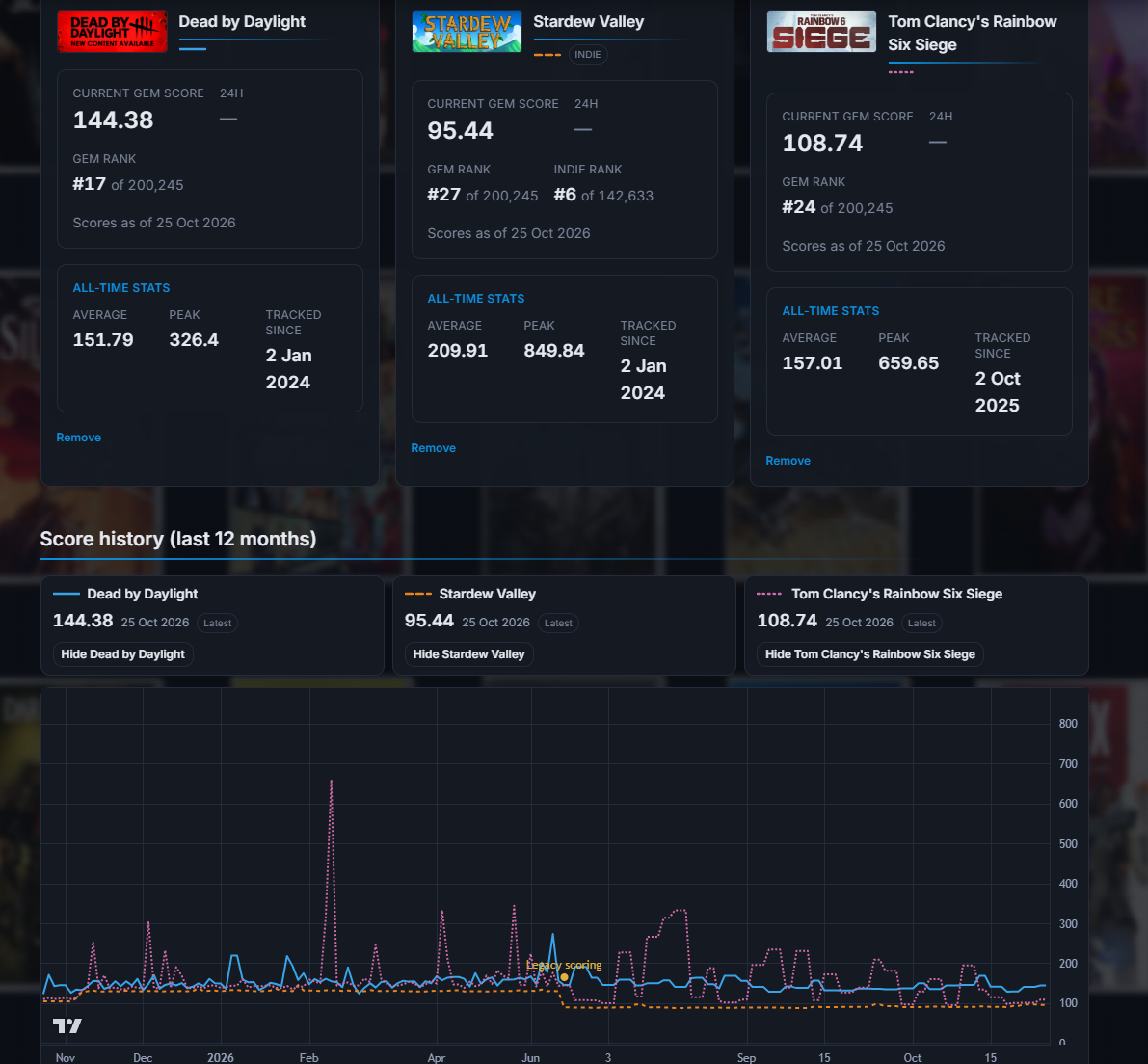The height and width of the screenshot is (1064, 1148).
Task: Click the 157.01 average value
Action: (812, 363)
